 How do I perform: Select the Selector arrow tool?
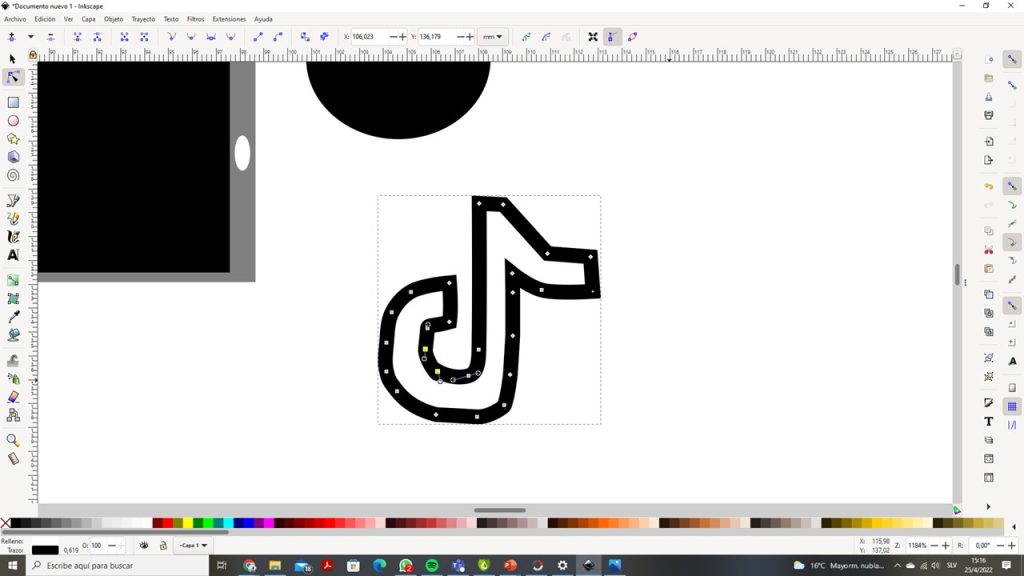point(12,59)
